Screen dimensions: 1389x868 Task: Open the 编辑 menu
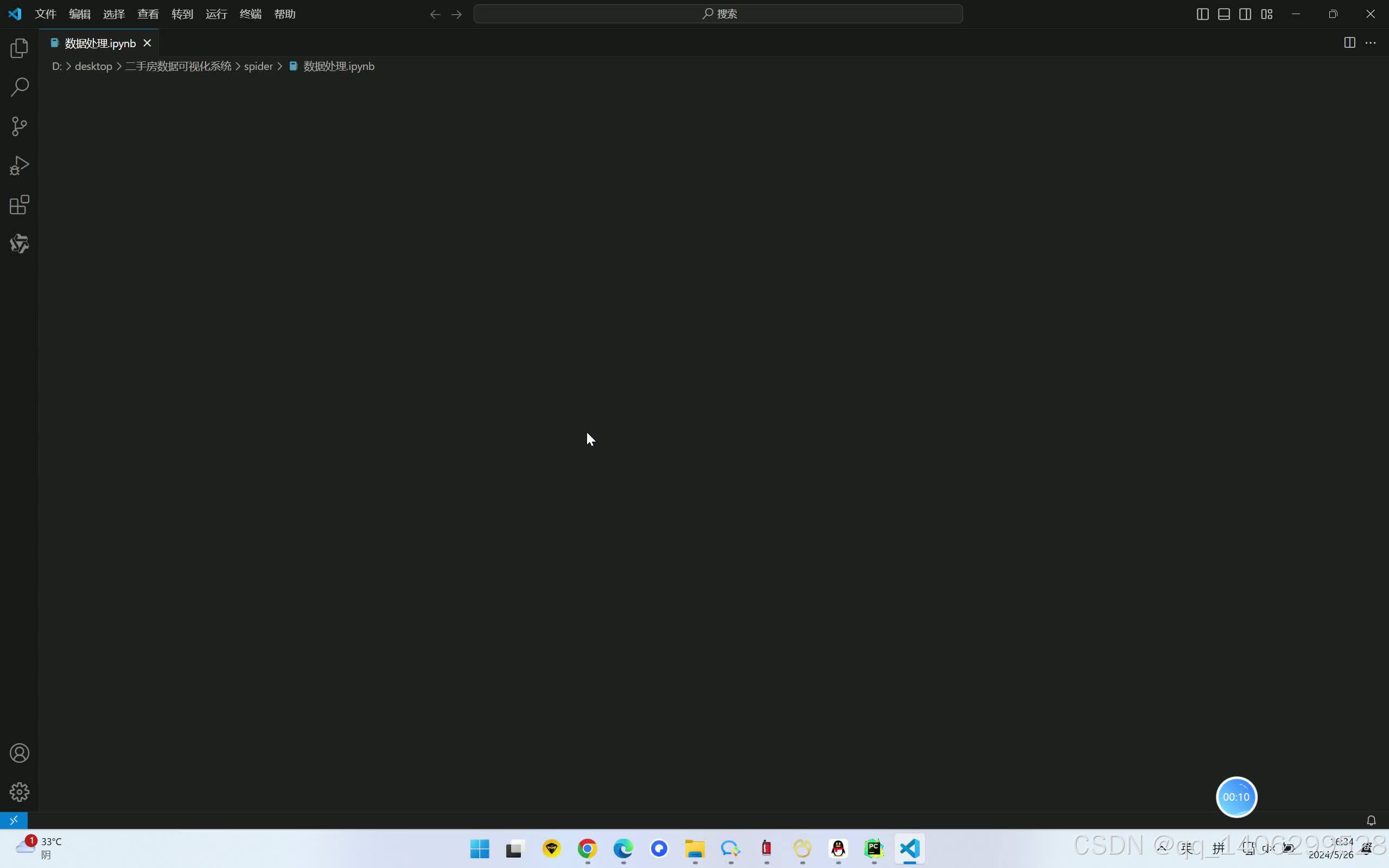80,14
